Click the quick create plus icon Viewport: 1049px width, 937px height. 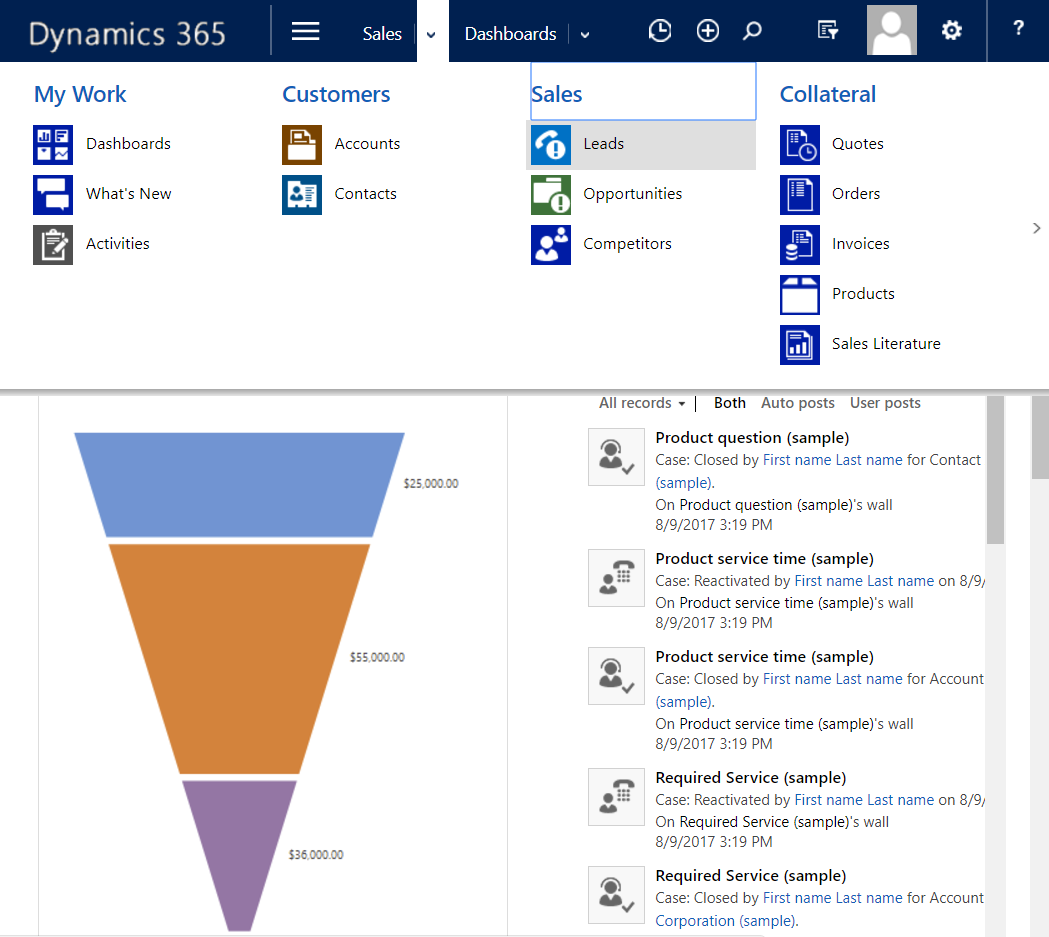click(707, 31)
